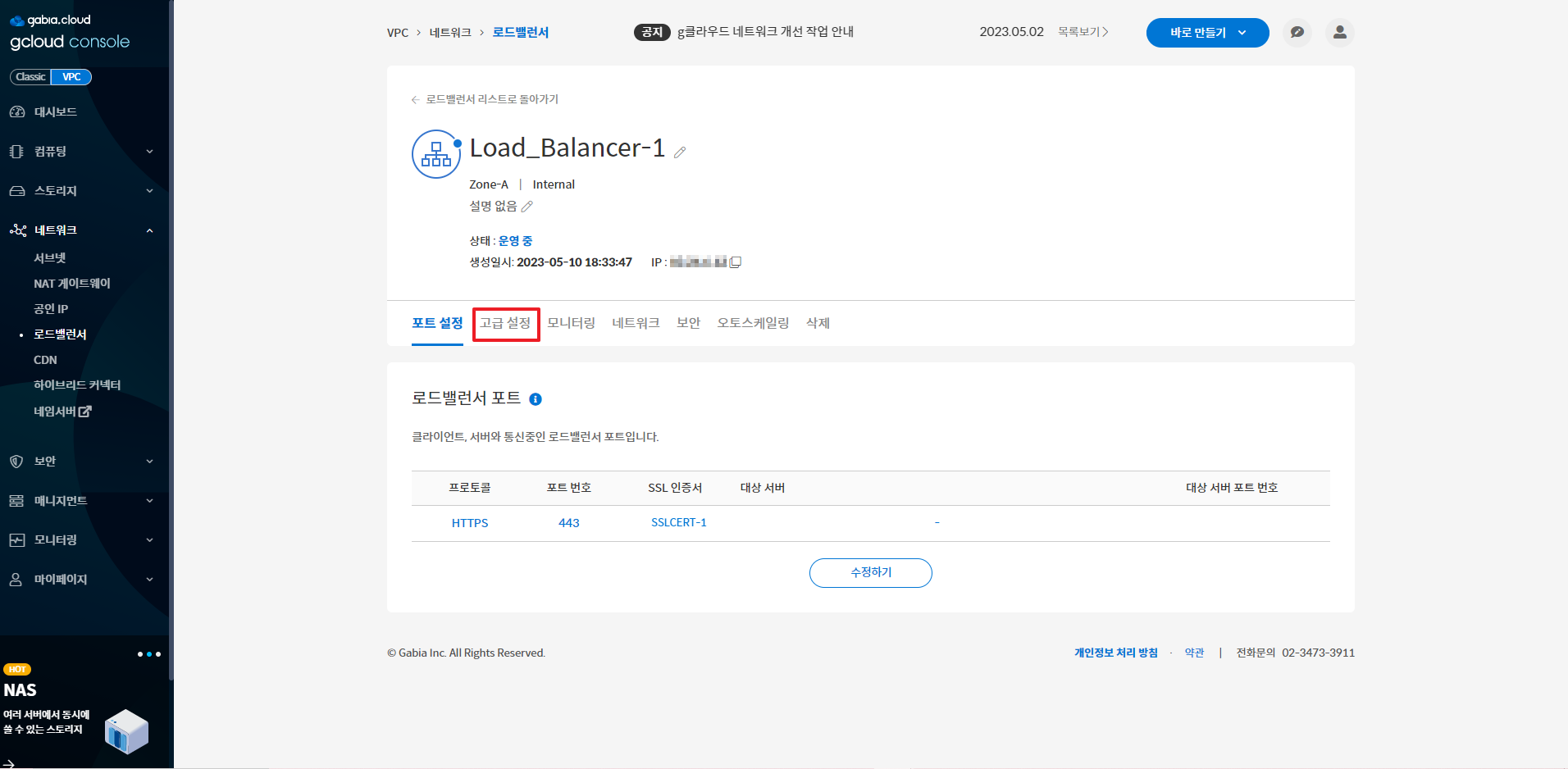Expand the 보안 sidebar section

coord(82,462)
